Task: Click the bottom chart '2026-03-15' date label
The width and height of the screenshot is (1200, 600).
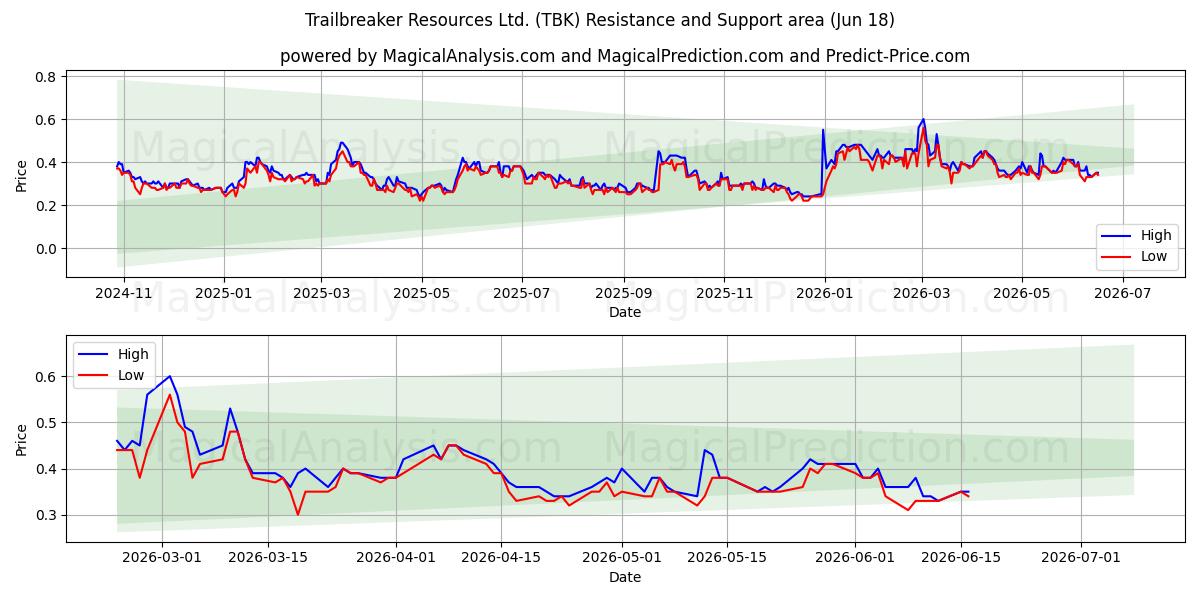Action: [x=268, y=559]
